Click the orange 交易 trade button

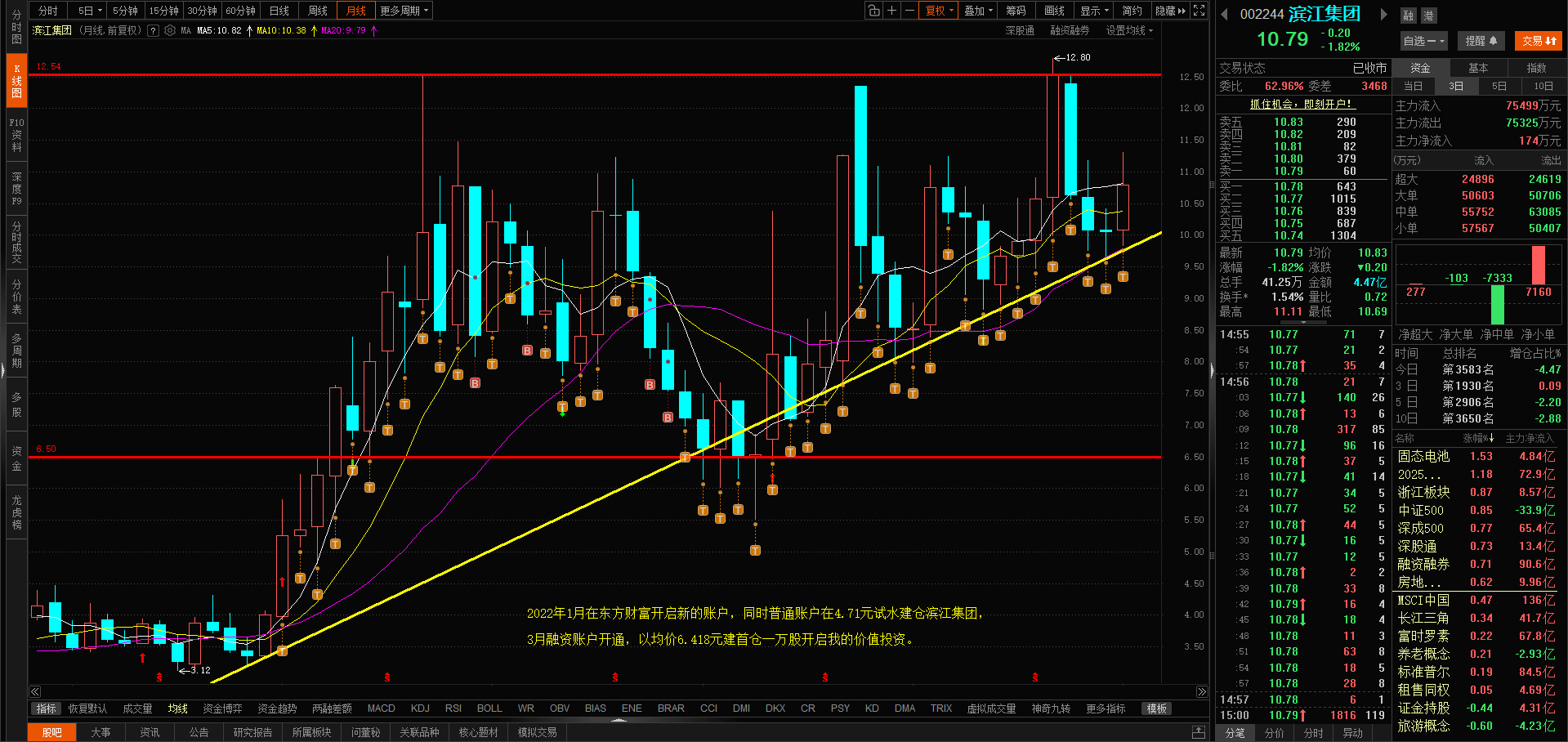pos(1539,41)
